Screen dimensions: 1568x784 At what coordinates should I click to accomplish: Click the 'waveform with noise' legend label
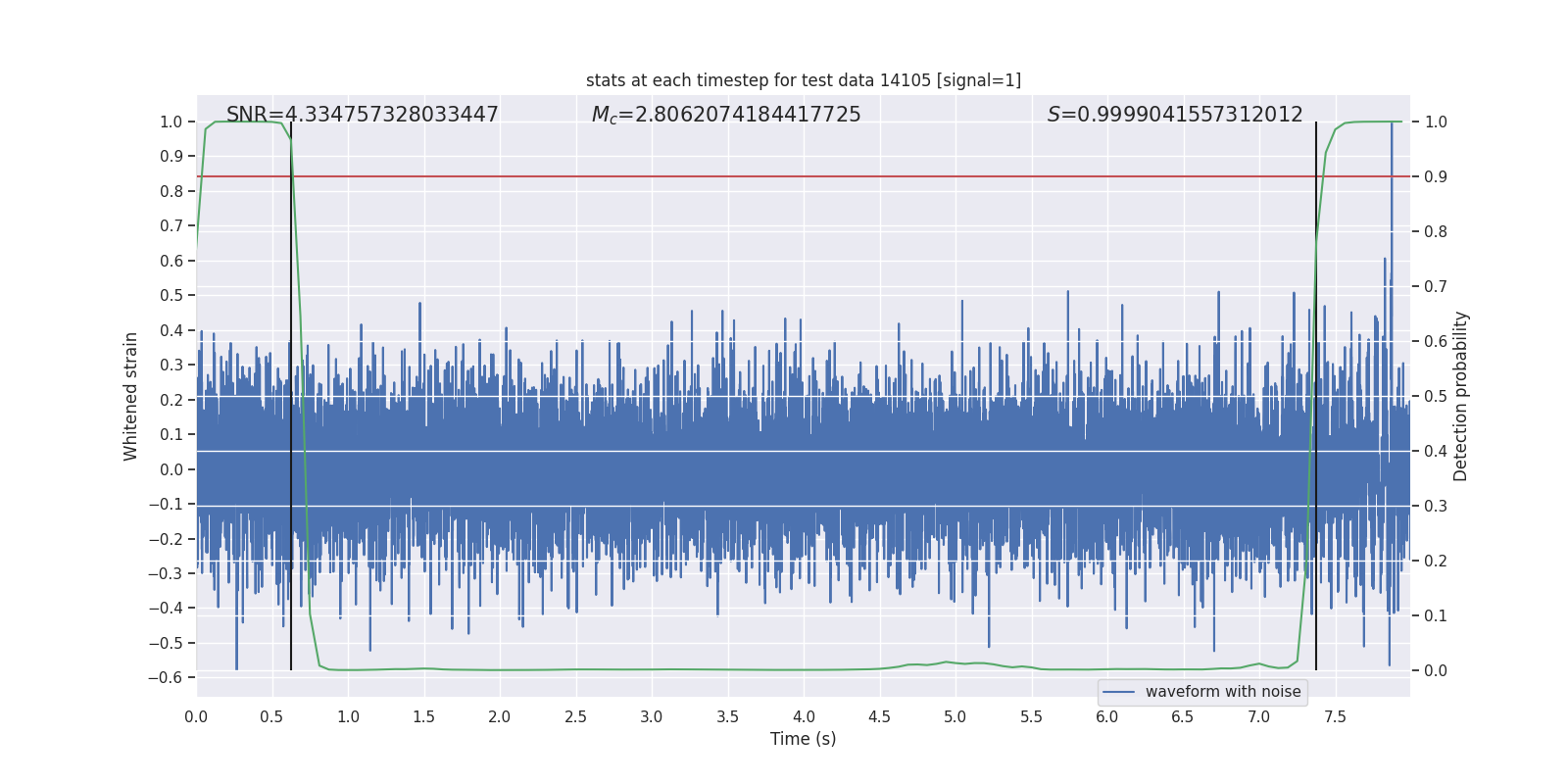[1222, 692]
